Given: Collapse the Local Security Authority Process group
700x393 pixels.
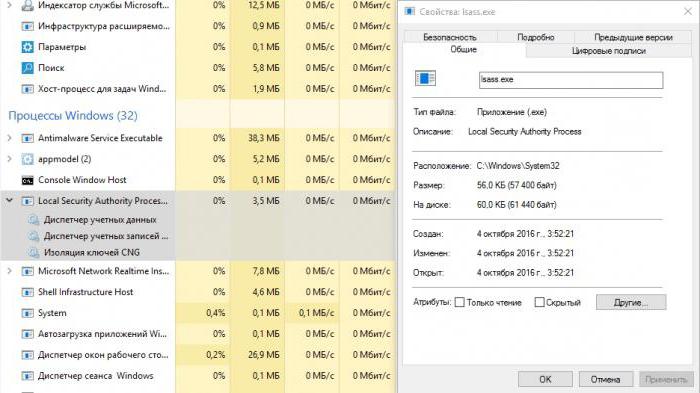Looking at the screenshot, I should coord(9,201).
